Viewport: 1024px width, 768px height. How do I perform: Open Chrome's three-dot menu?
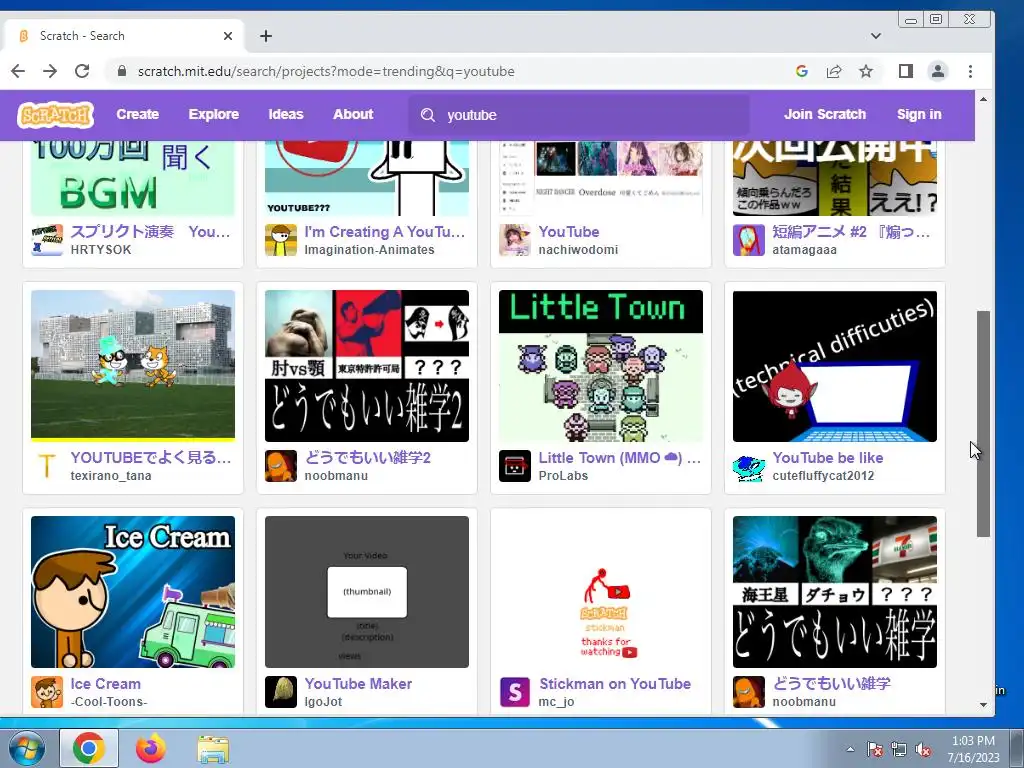[970, 71]
